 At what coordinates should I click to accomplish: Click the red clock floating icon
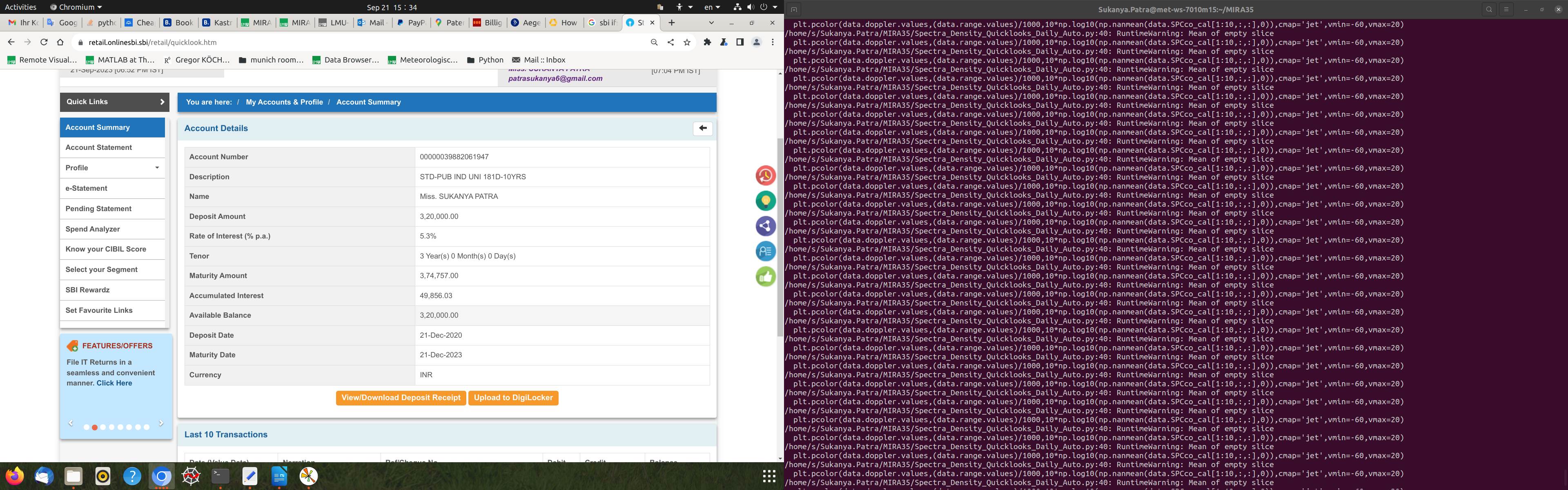click(x=765, y=176)
